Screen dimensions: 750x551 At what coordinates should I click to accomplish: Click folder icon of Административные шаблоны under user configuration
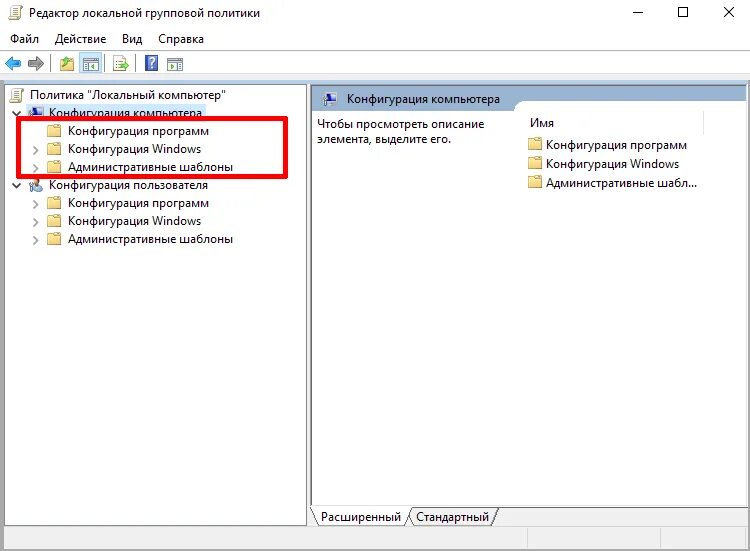tap(54, 239)
